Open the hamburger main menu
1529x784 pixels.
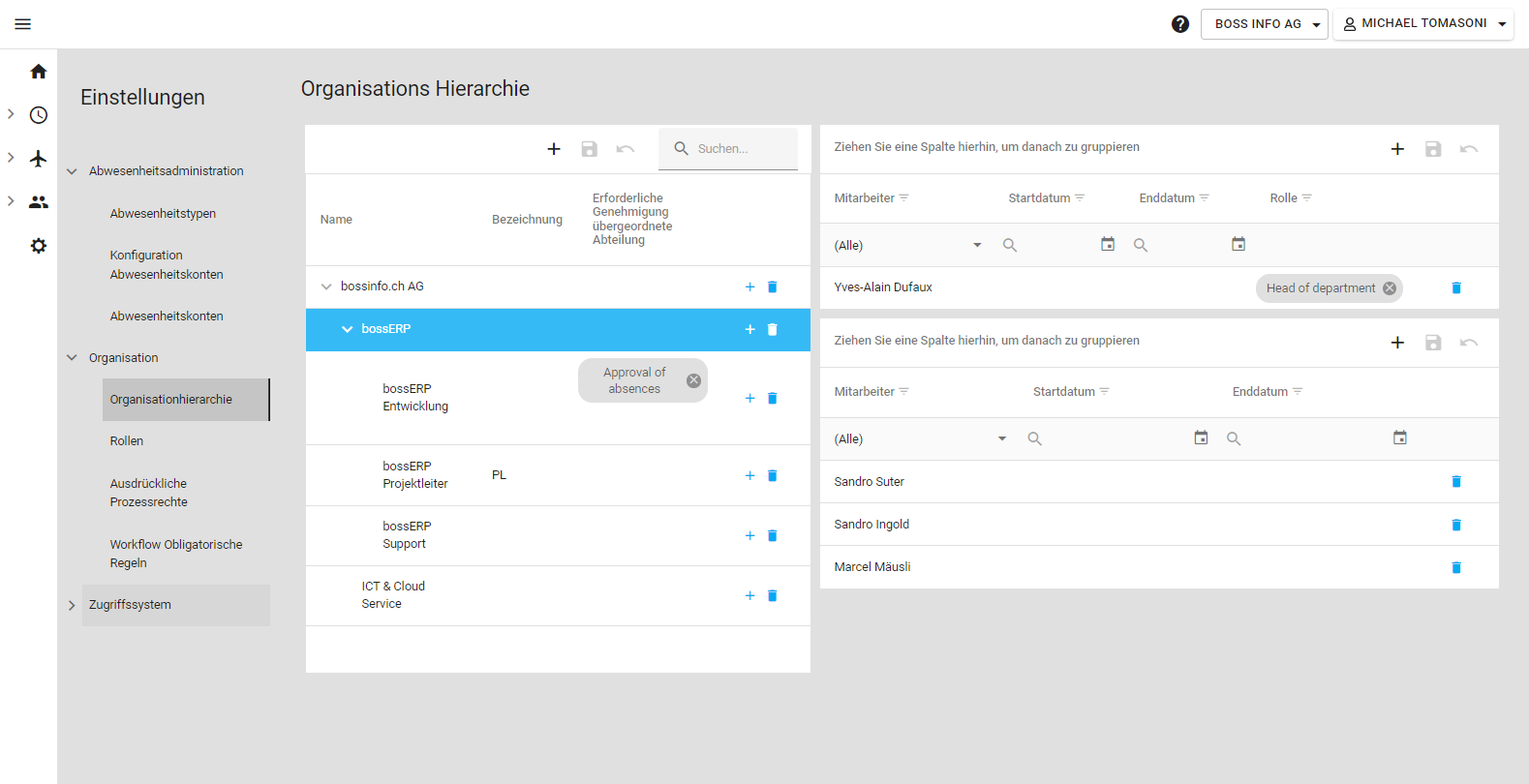[x=23, y=24]
